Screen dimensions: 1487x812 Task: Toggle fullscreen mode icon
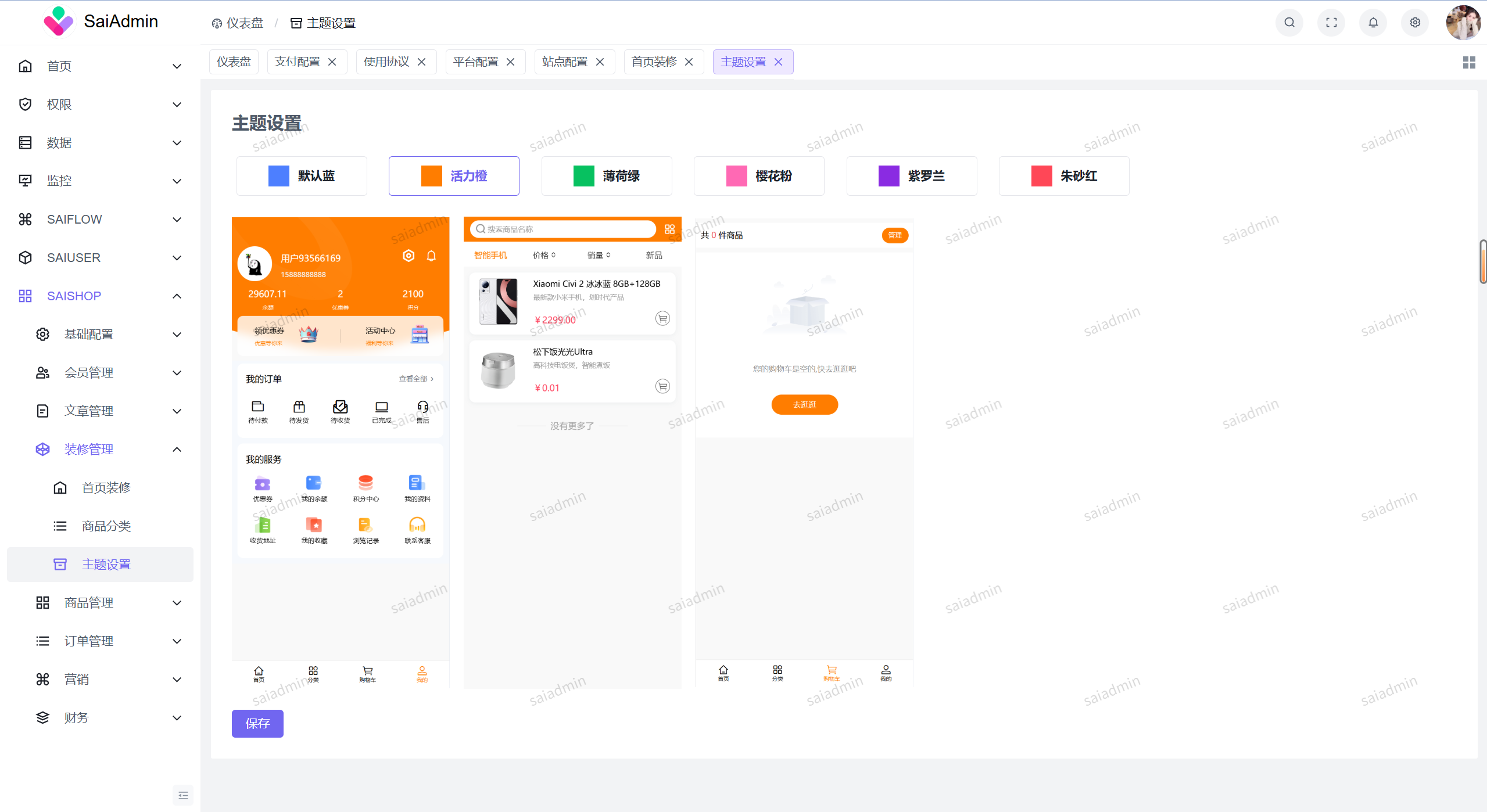pyautogui.click(x=1331, y=23)
